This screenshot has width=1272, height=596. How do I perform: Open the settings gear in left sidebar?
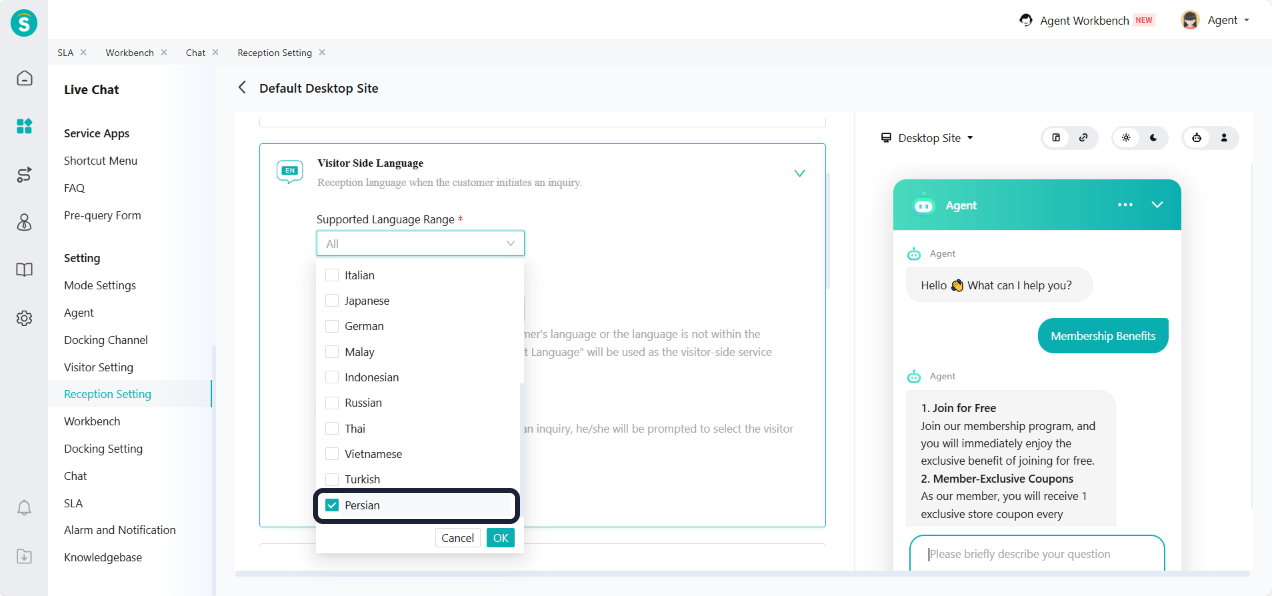coord(24,318)
